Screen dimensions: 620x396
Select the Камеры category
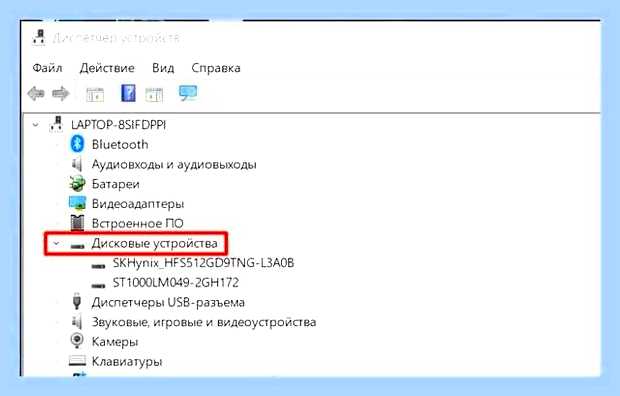pos(115,341)
